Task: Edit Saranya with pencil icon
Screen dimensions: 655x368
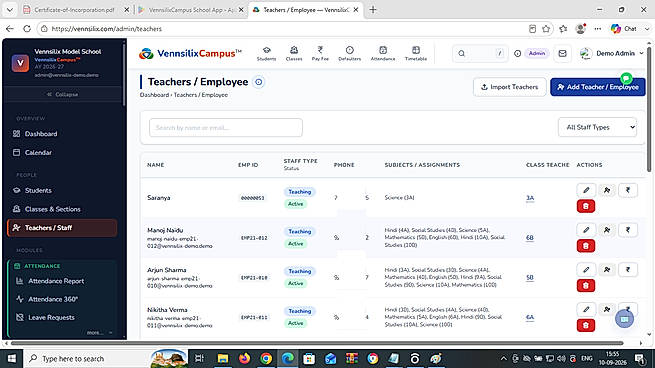Action: [586, 190]
